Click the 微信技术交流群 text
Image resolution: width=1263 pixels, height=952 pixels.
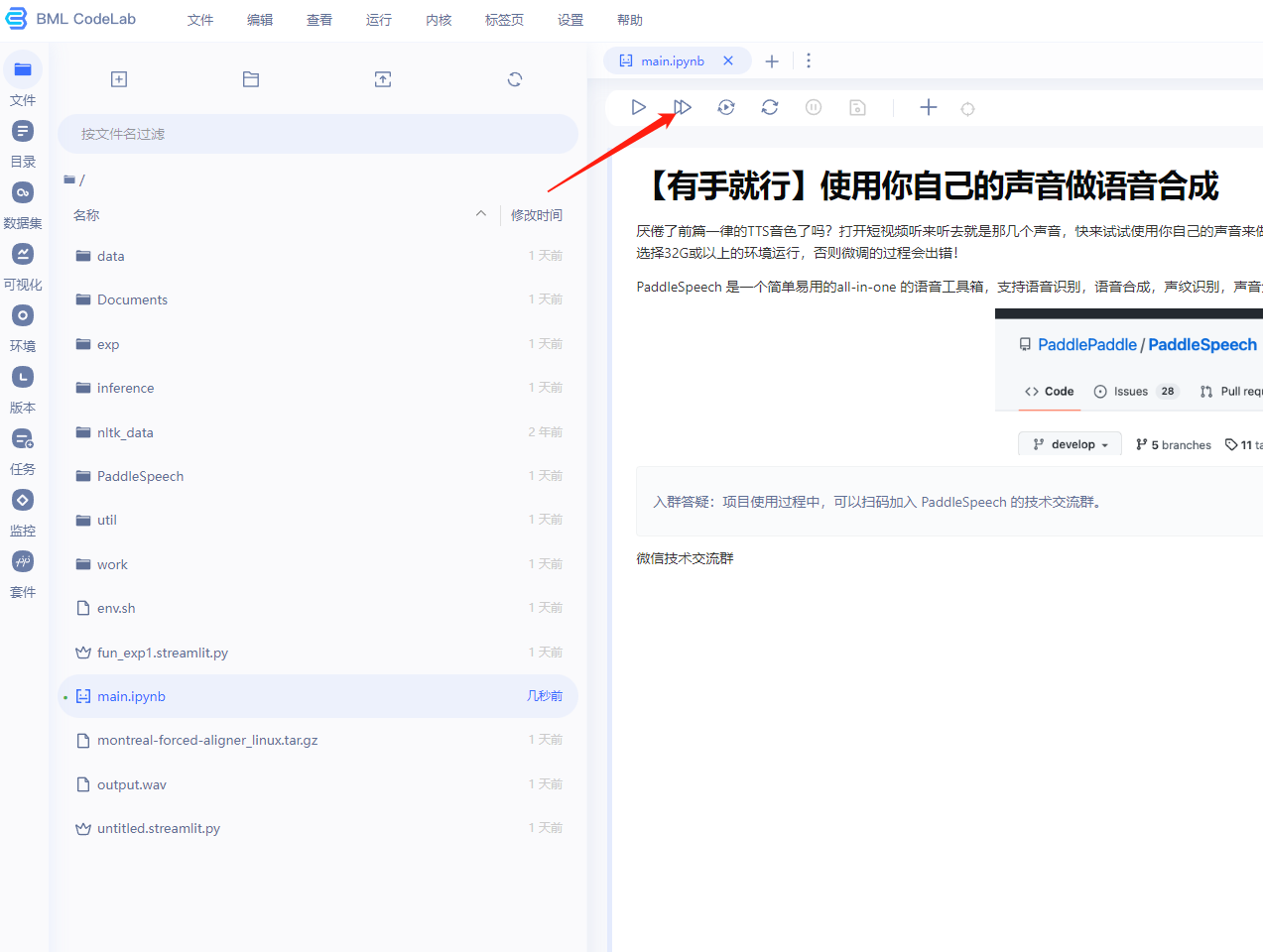685,558
